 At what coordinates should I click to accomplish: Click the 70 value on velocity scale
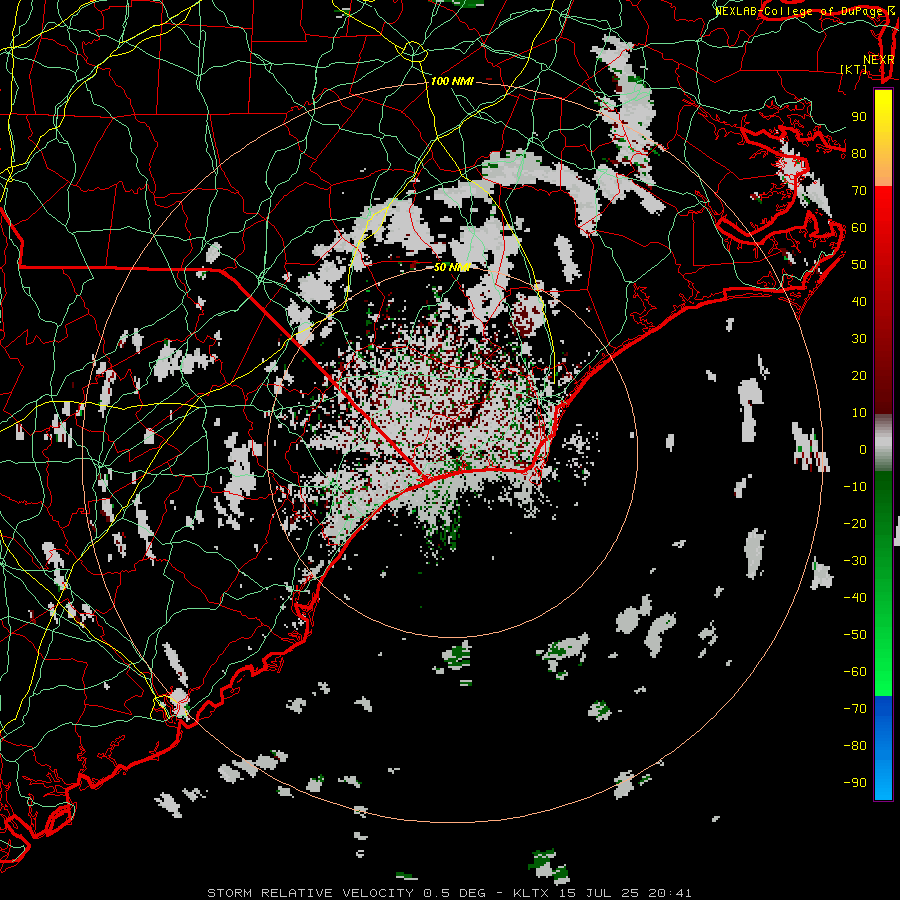tap(859, 191)
